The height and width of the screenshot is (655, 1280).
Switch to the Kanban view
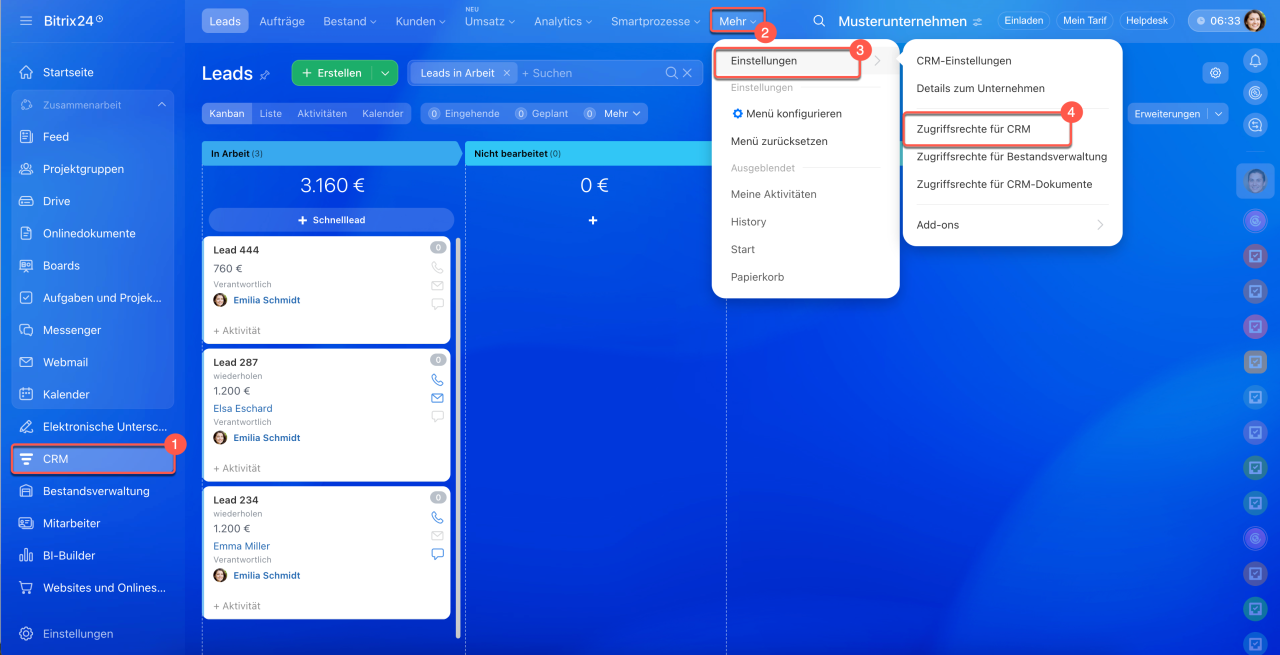click(x=227, y=114)
